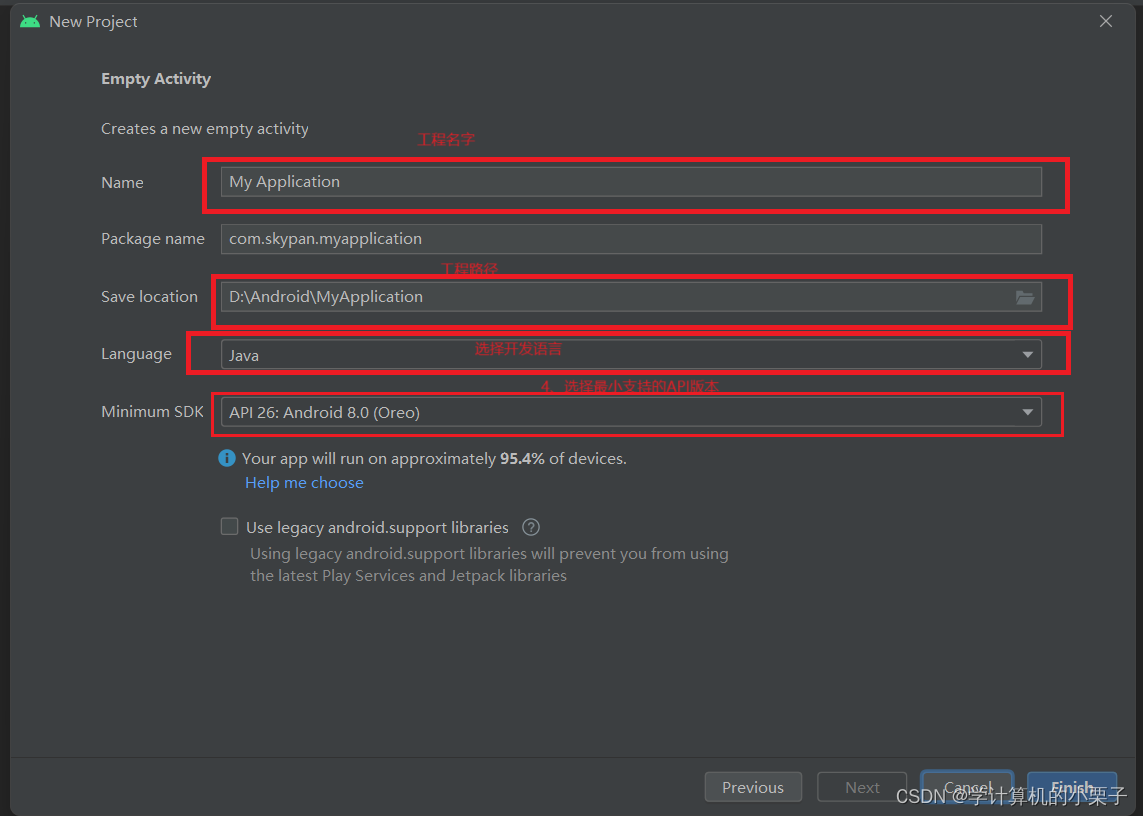
Task: Click the Previous button
Action: coord(753,788)
